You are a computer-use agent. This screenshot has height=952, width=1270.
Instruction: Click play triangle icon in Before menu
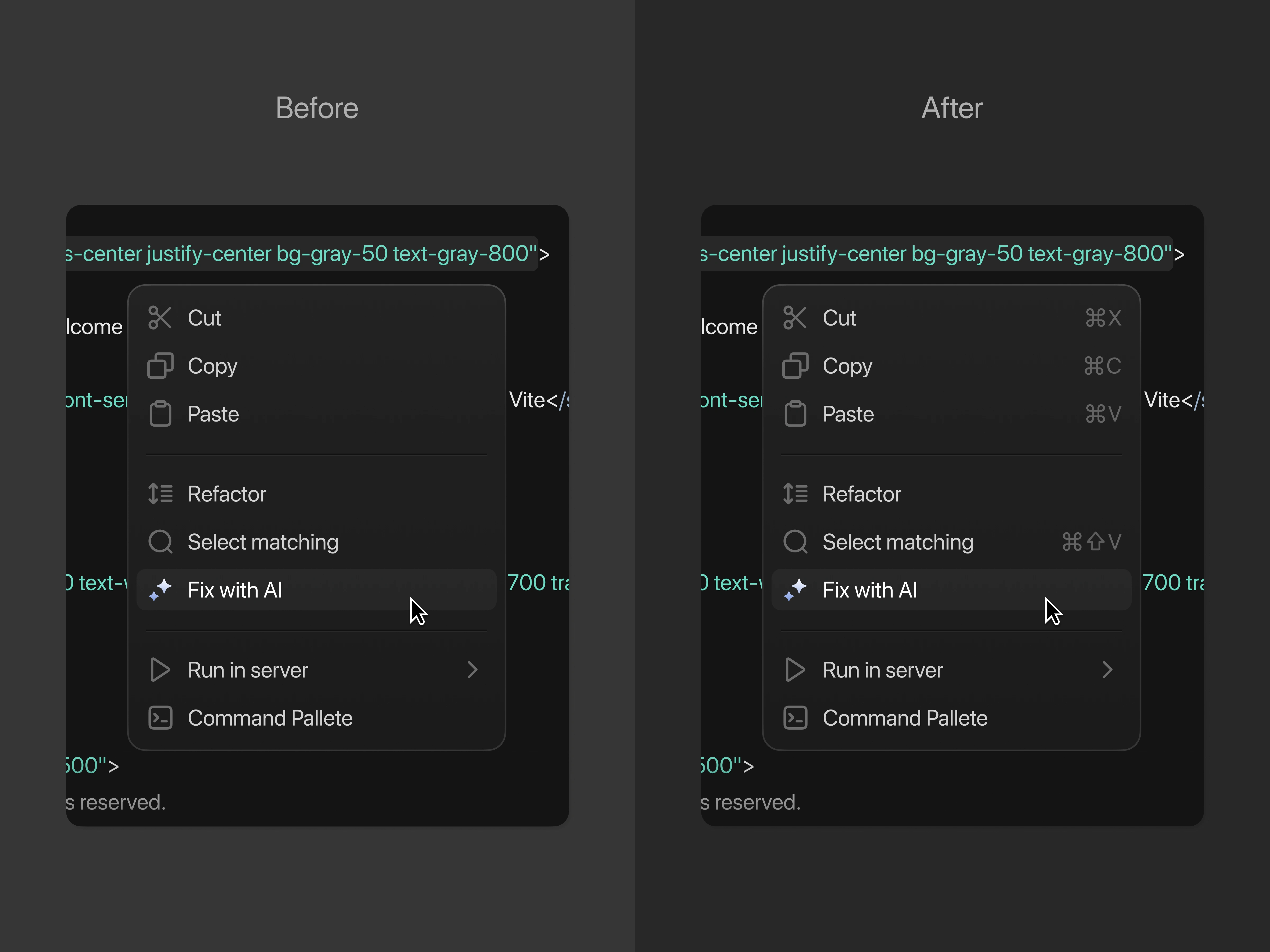(160, 670)
